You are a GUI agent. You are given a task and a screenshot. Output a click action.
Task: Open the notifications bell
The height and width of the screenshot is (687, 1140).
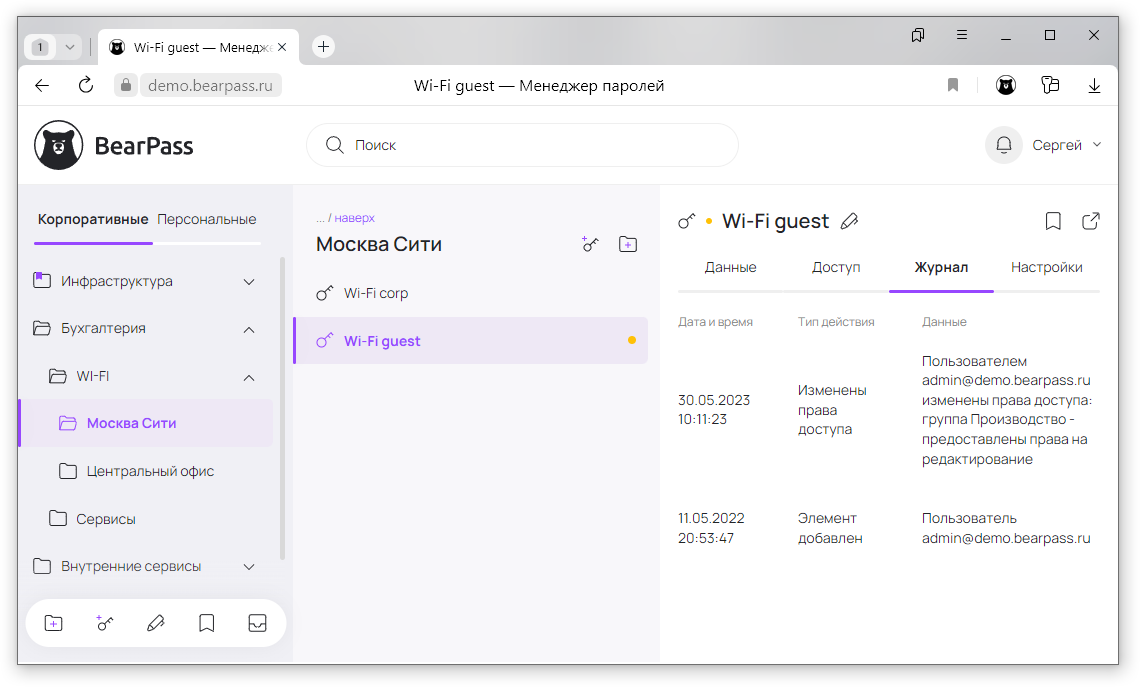point(1003,145)
